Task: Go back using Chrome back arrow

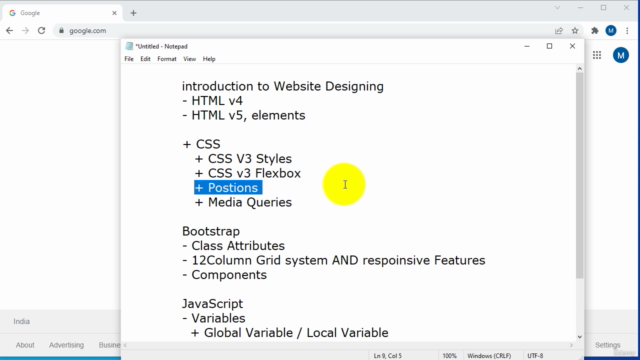Action: pyautogui.click(x=9, y=31)
